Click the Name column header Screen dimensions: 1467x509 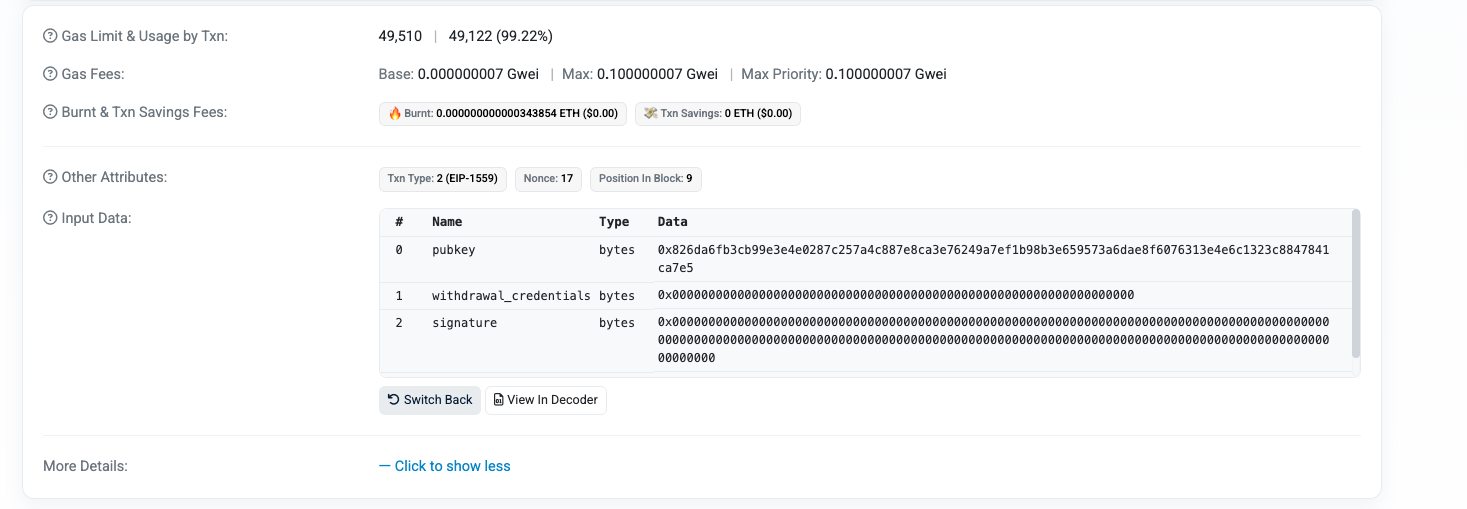coord(447,222)
